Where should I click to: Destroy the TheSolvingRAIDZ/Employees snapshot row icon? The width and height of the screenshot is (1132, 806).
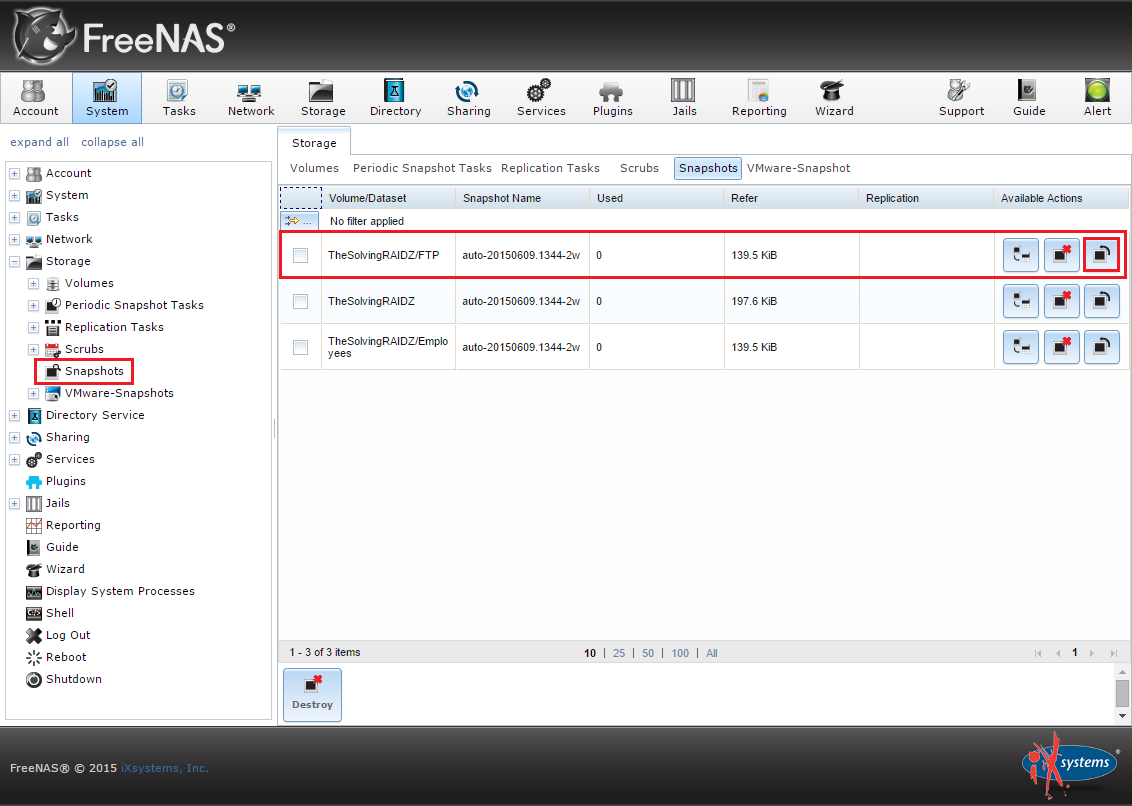point(1061,347)
